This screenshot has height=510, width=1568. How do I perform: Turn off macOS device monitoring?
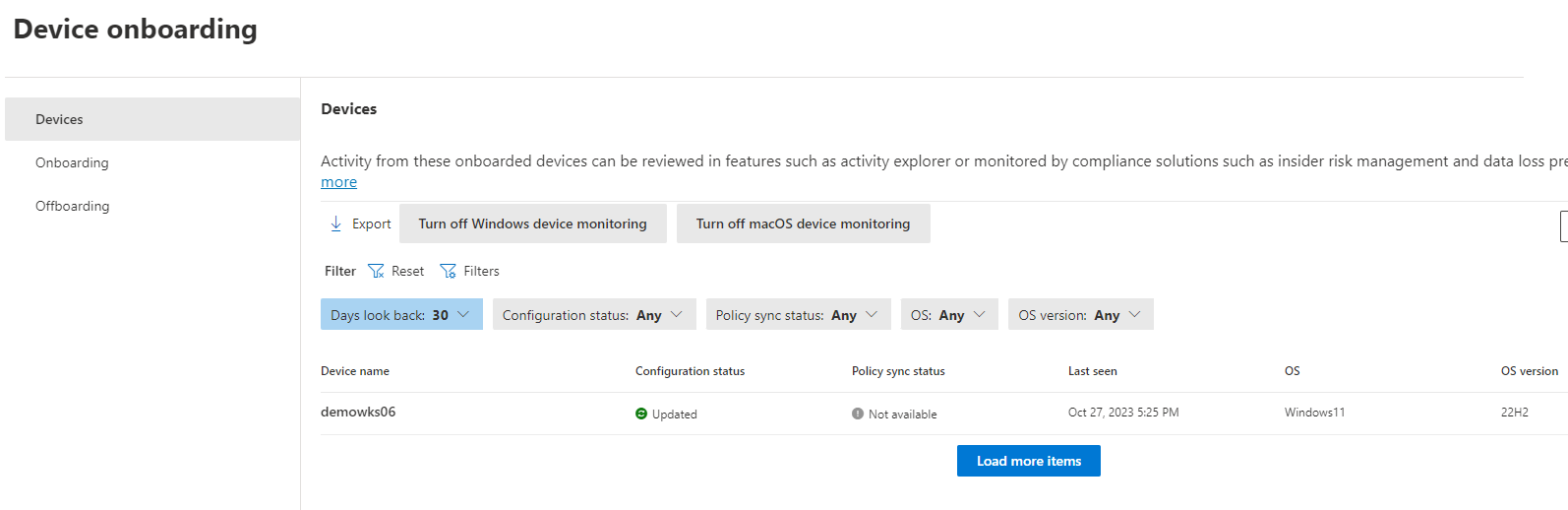point(803,223)
